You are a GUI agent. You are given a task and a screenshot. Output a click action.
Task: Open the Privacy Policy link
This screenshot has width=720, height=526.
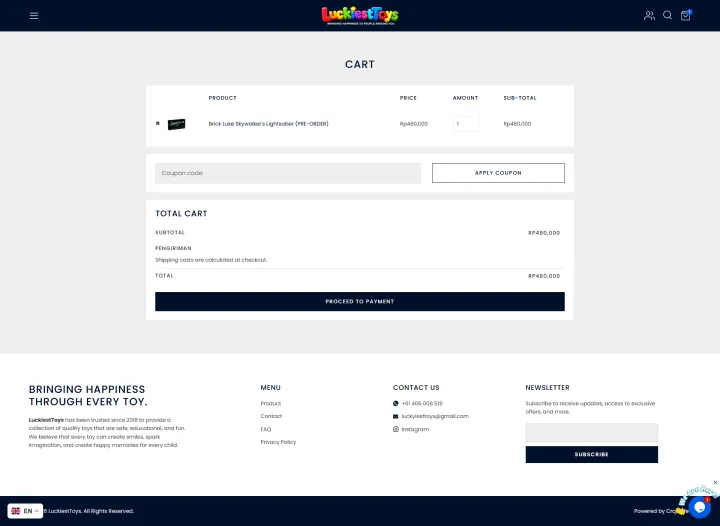point(278,442)
